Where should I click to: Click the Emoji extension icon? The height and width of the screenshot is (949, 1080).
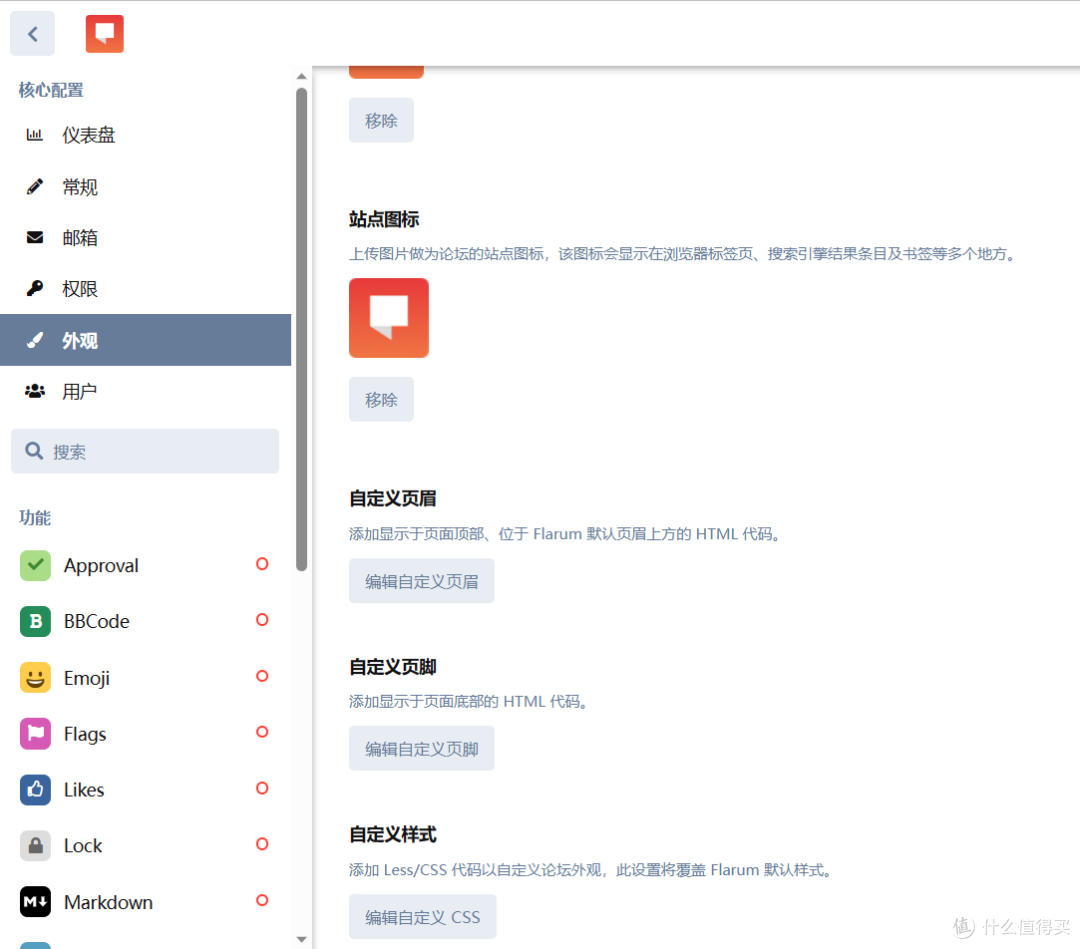coord(35,678)
